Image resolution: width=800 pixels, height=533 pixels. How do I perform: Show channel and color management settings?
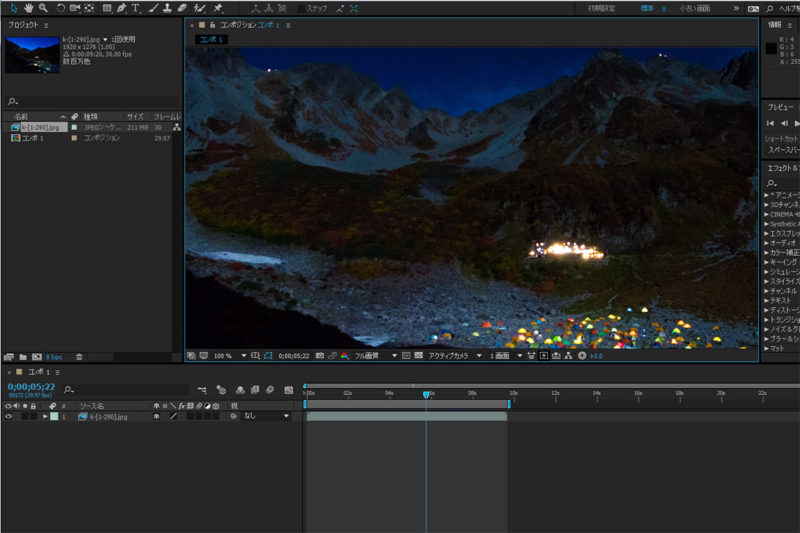(x=345, y=356)
